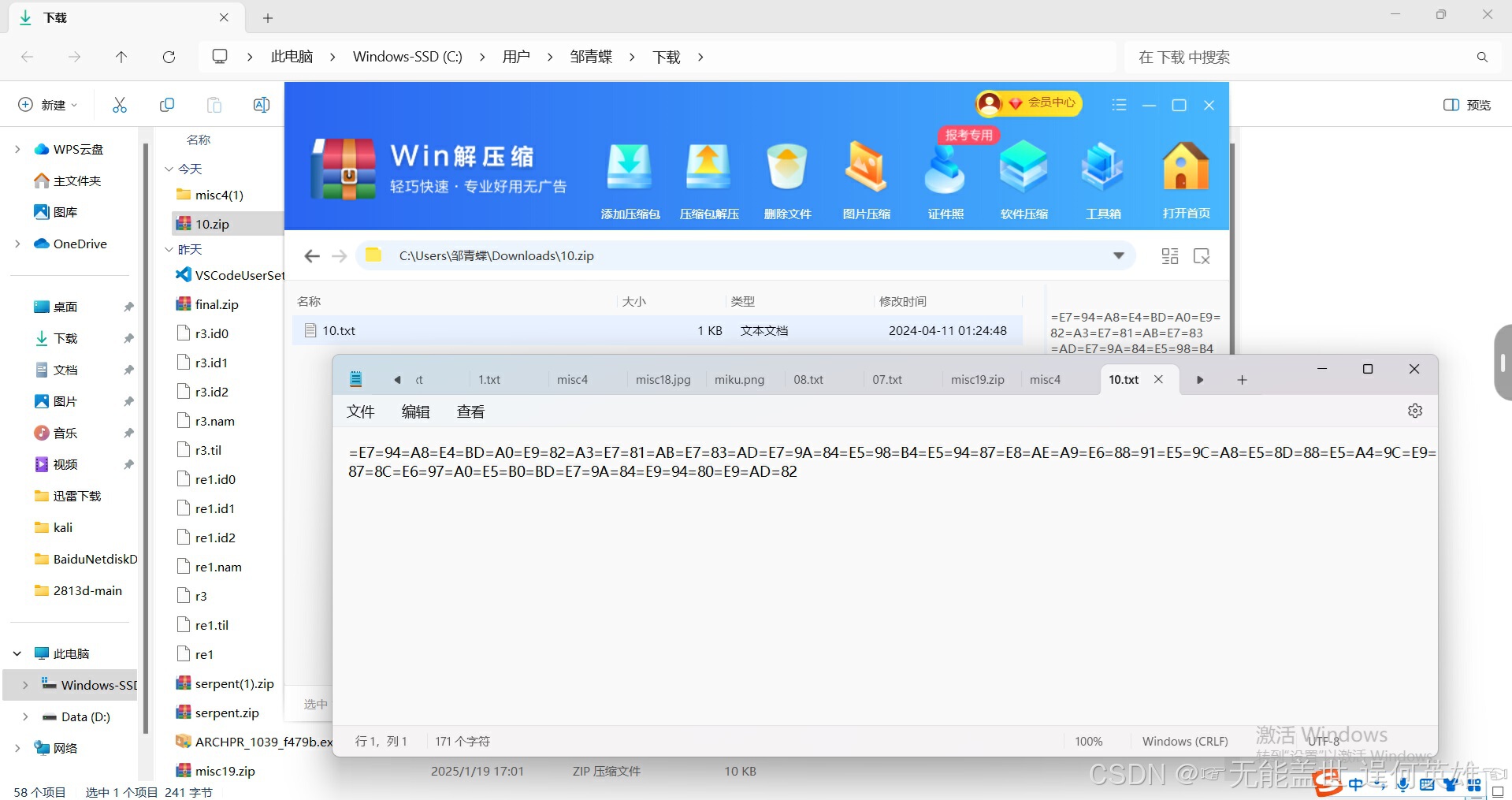
Task: Refresh the Explorer folder view
Action: tap(169, 57)
